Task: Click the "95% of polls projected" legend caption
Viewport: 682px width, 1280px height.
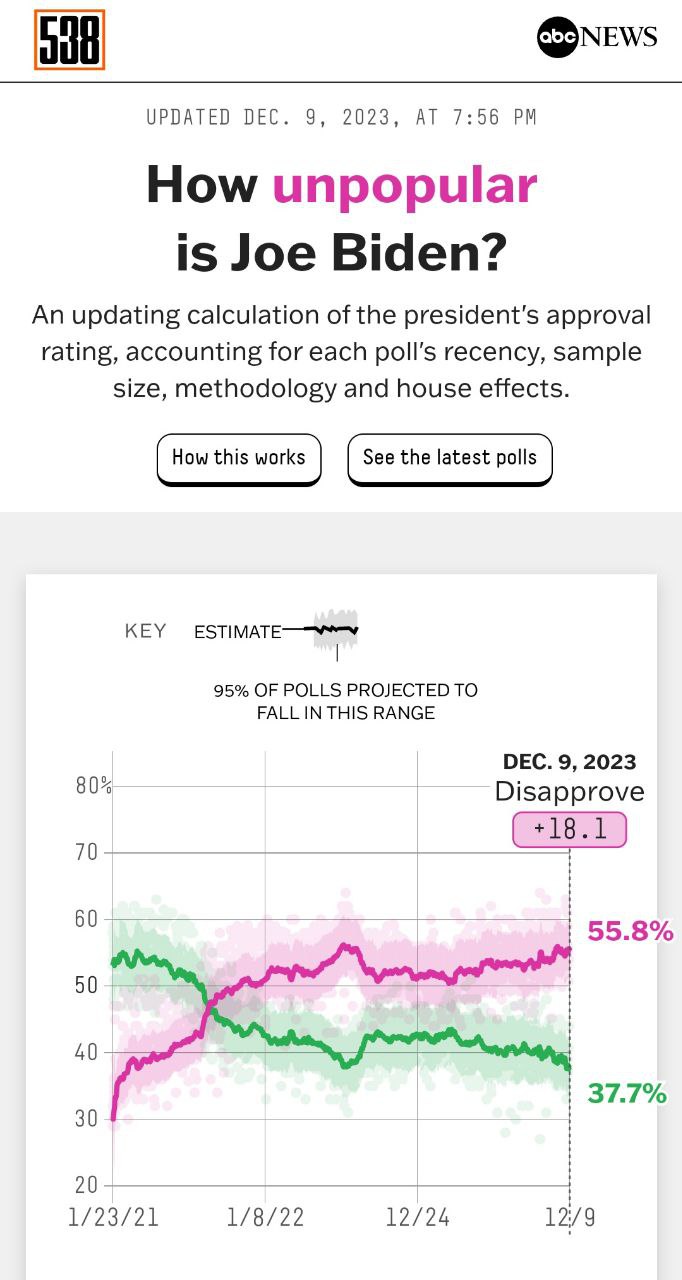Action: coord(345,702)
